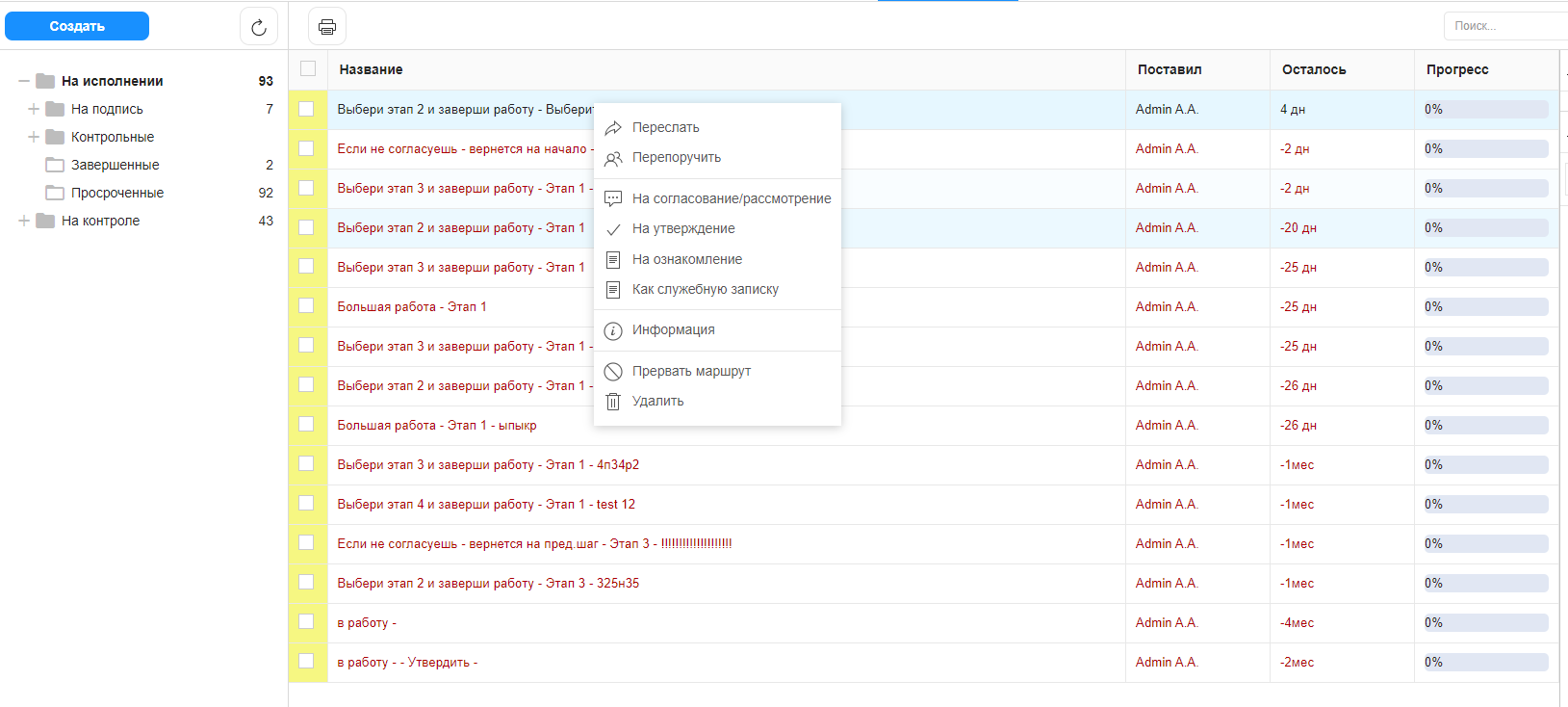Check the row ending with 4п34р2
Screen dimensions: 1568x707
pos(306,463)
